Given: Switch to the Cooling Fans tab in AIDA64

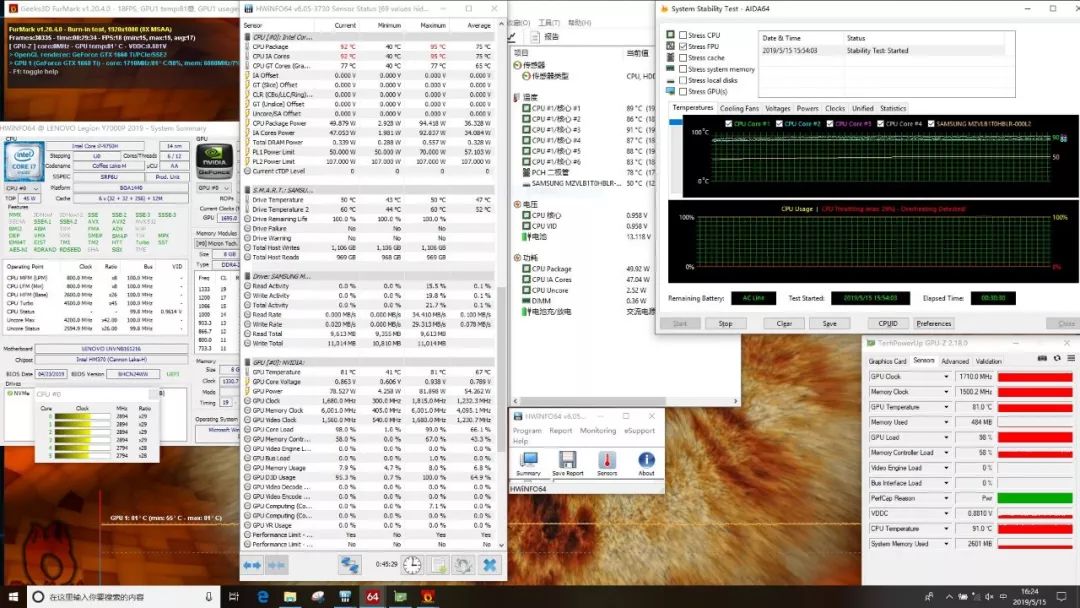Looking at the screenshot, I should point(739,108).
